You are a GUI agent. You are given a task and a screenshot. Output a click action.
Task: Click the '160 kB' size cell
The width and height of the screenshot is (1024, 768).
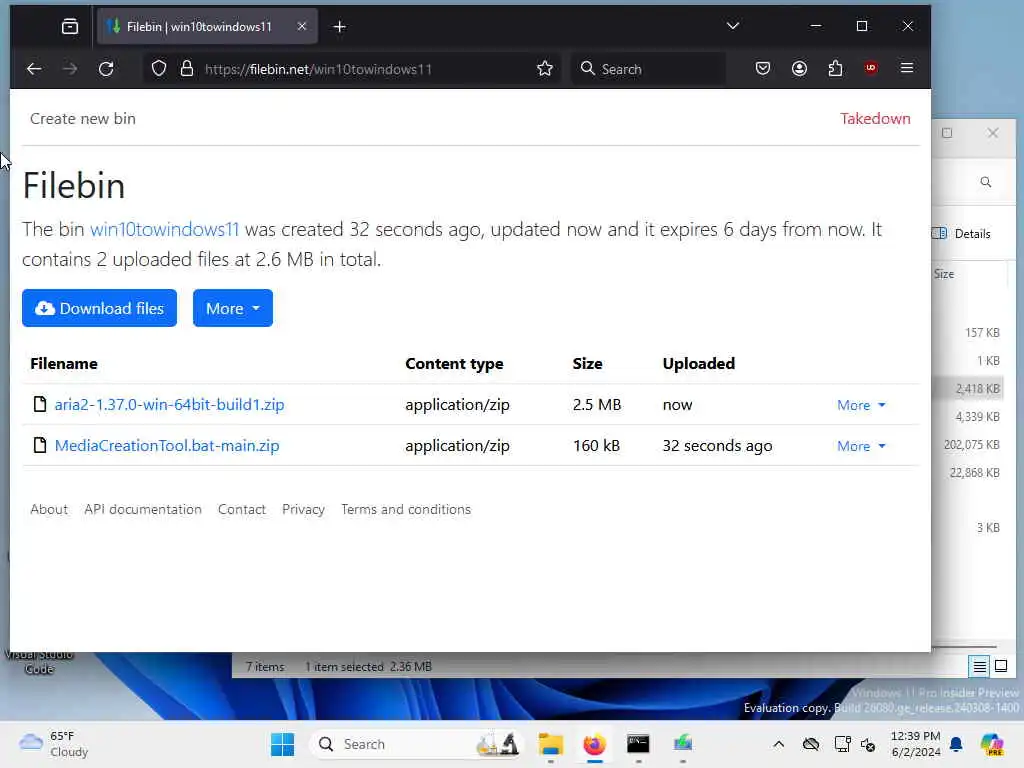tap(596, 446)
